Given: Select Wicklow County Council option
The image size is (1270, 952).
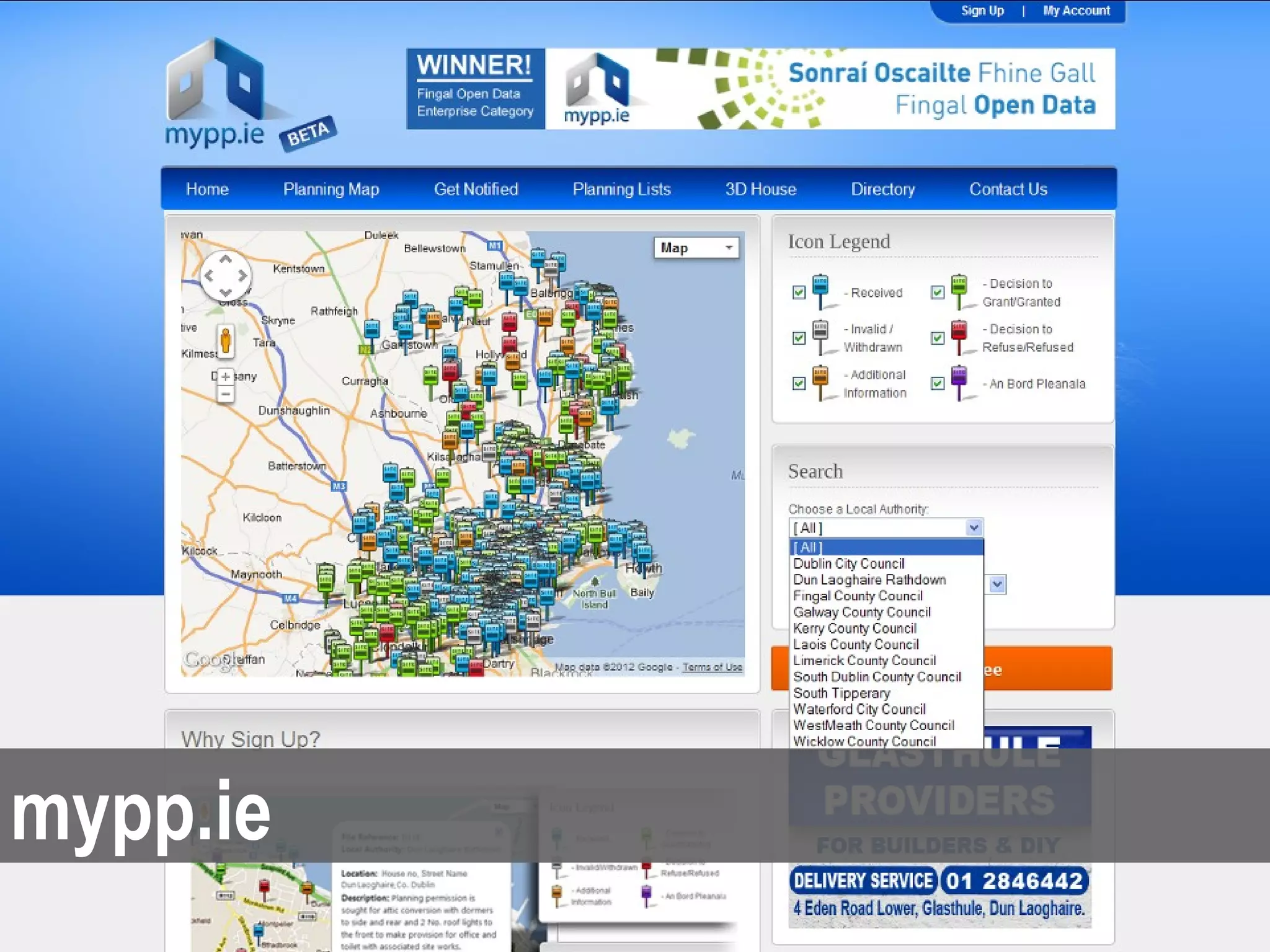Looking at the screenshot, I should click(x=887, y=741).
